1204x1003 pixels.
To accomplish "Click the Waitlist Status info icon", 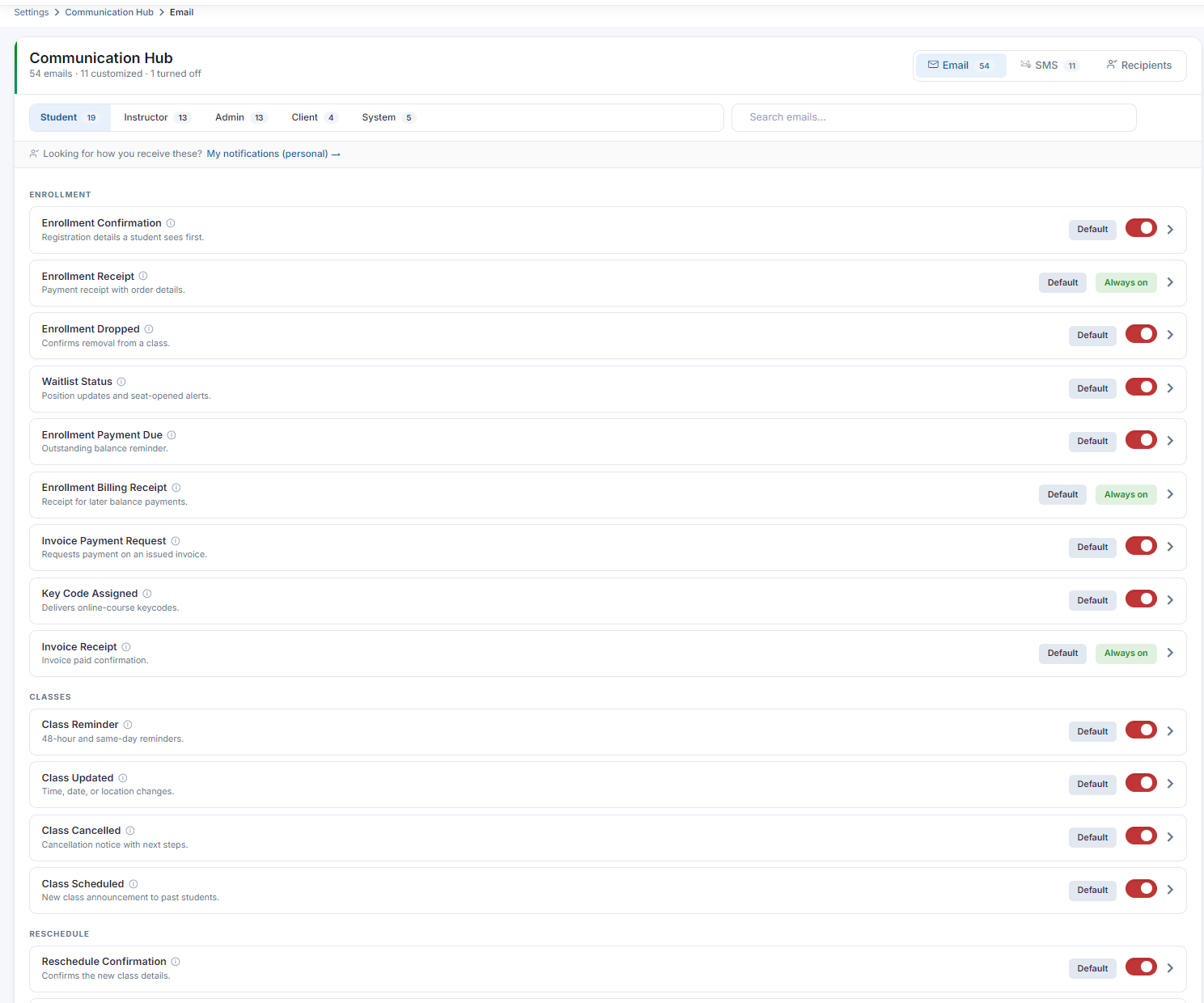I will pyautogui.click(x=121, y=382).
